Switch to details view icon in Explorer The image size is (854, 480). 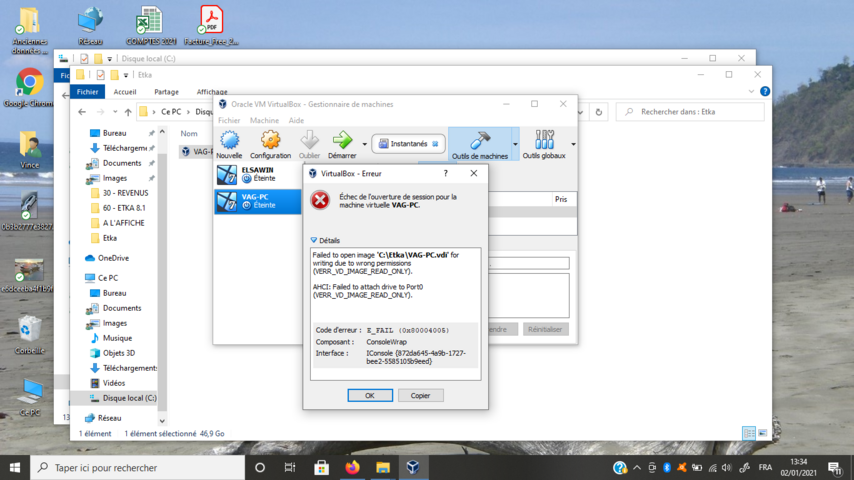tap(749, 433)
